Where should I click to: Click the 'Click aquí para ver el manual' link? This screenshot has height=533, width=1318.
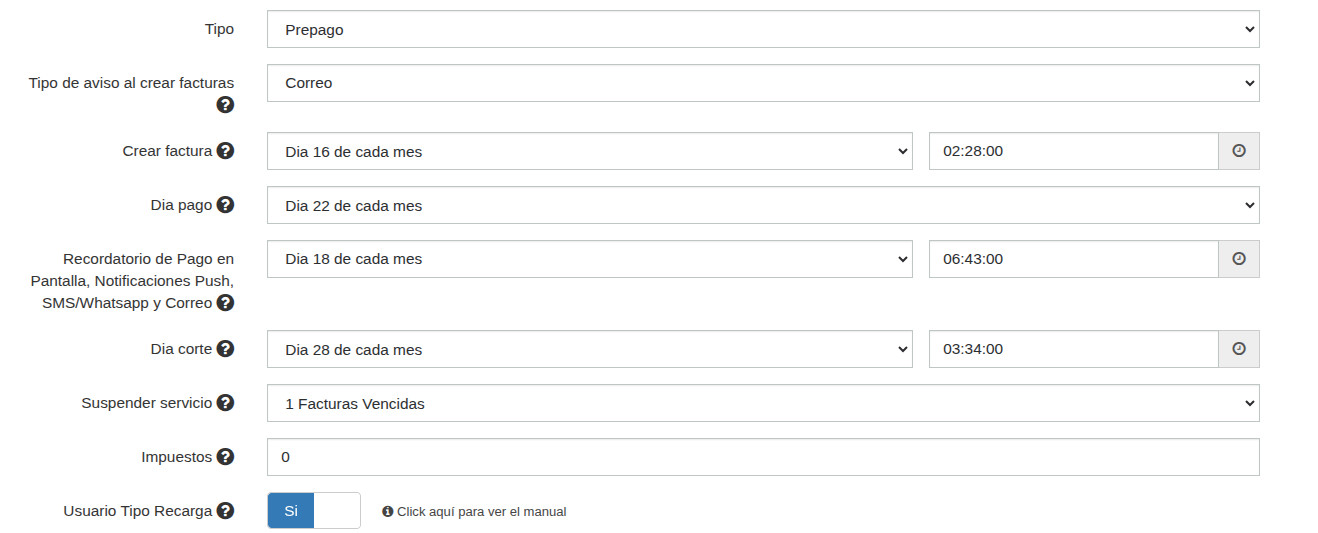(481, 512)
